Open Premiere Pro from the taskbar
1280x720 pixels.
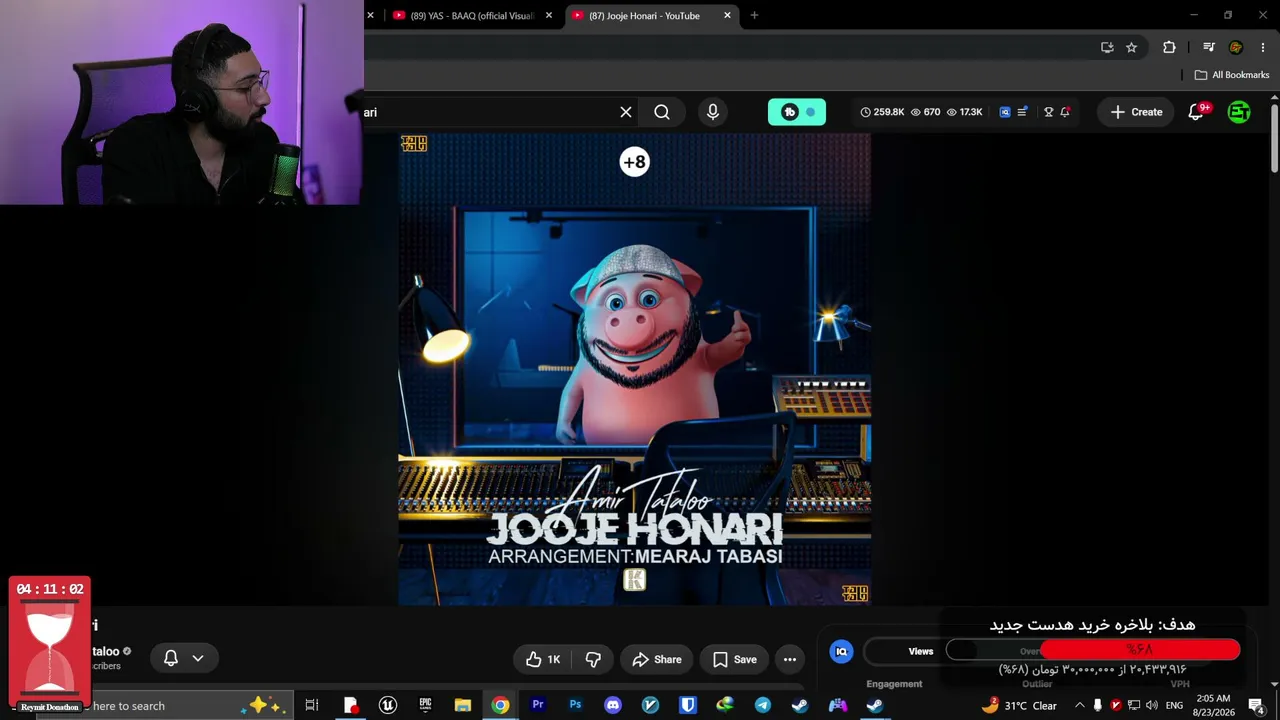[x=538, y=706]
